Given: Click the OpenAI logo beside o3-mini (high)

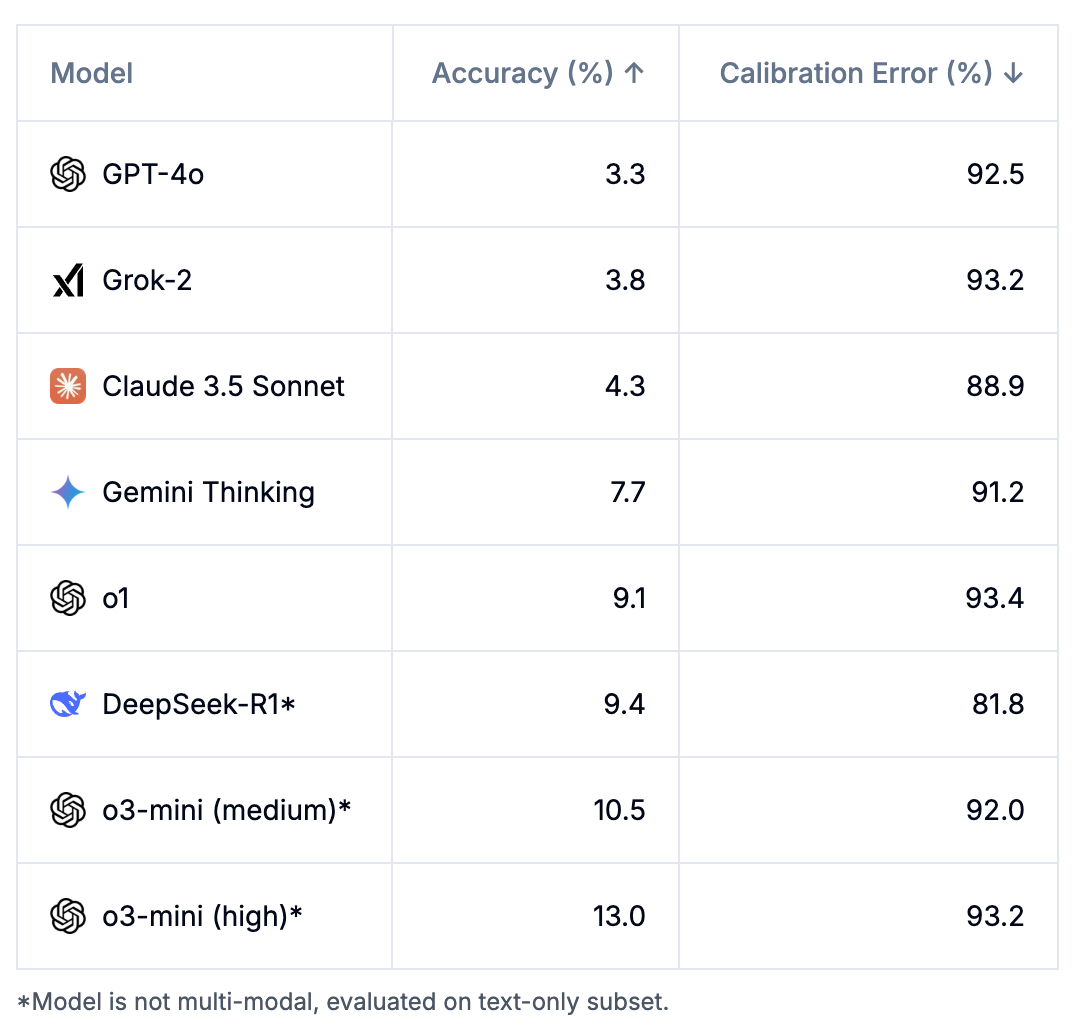Looking at the screenshot, I should click(x=68, y=916).
